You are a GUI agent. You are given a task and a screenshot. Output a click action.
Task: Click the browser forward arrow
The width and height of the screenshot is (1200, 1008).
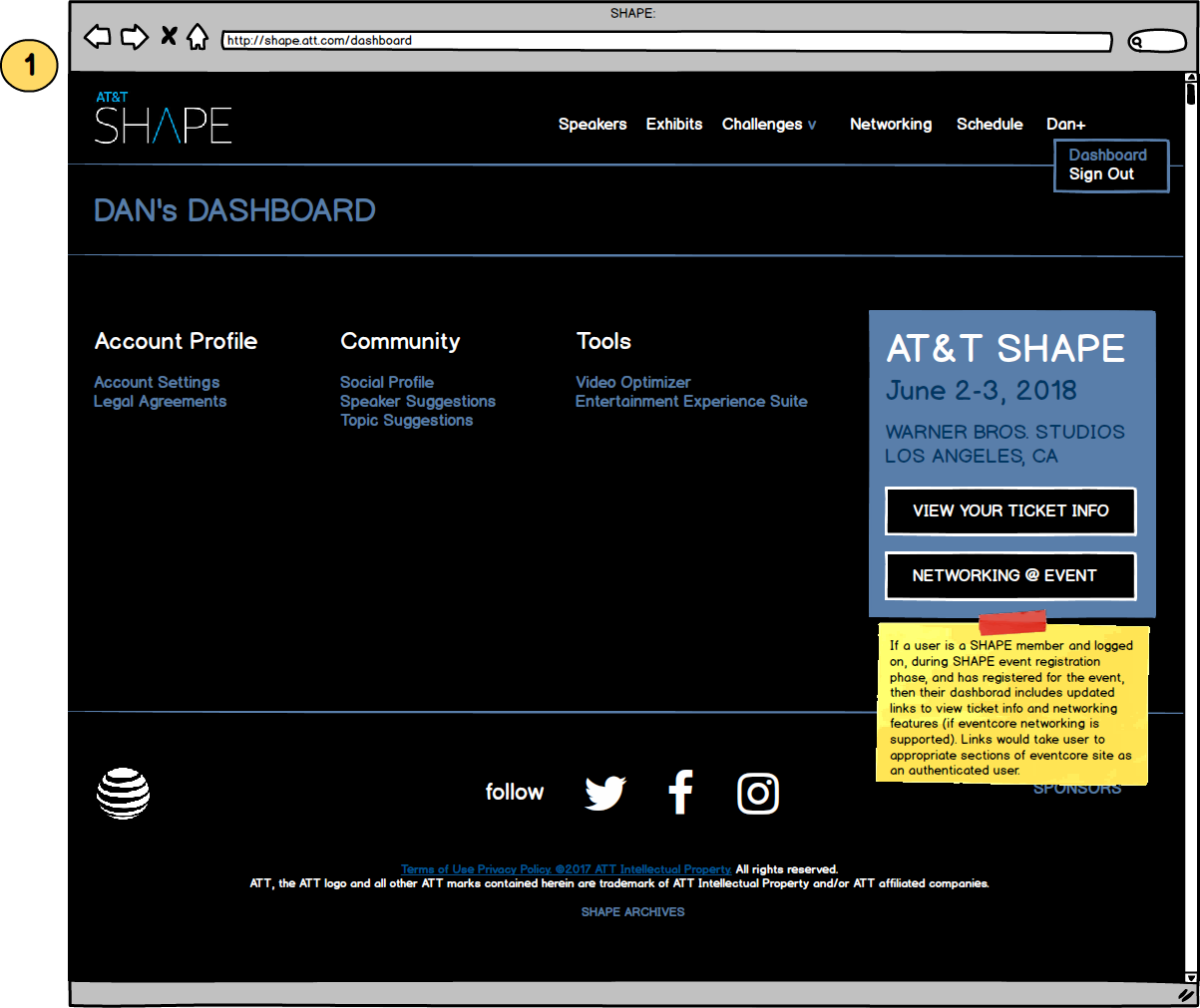point(134,38)
